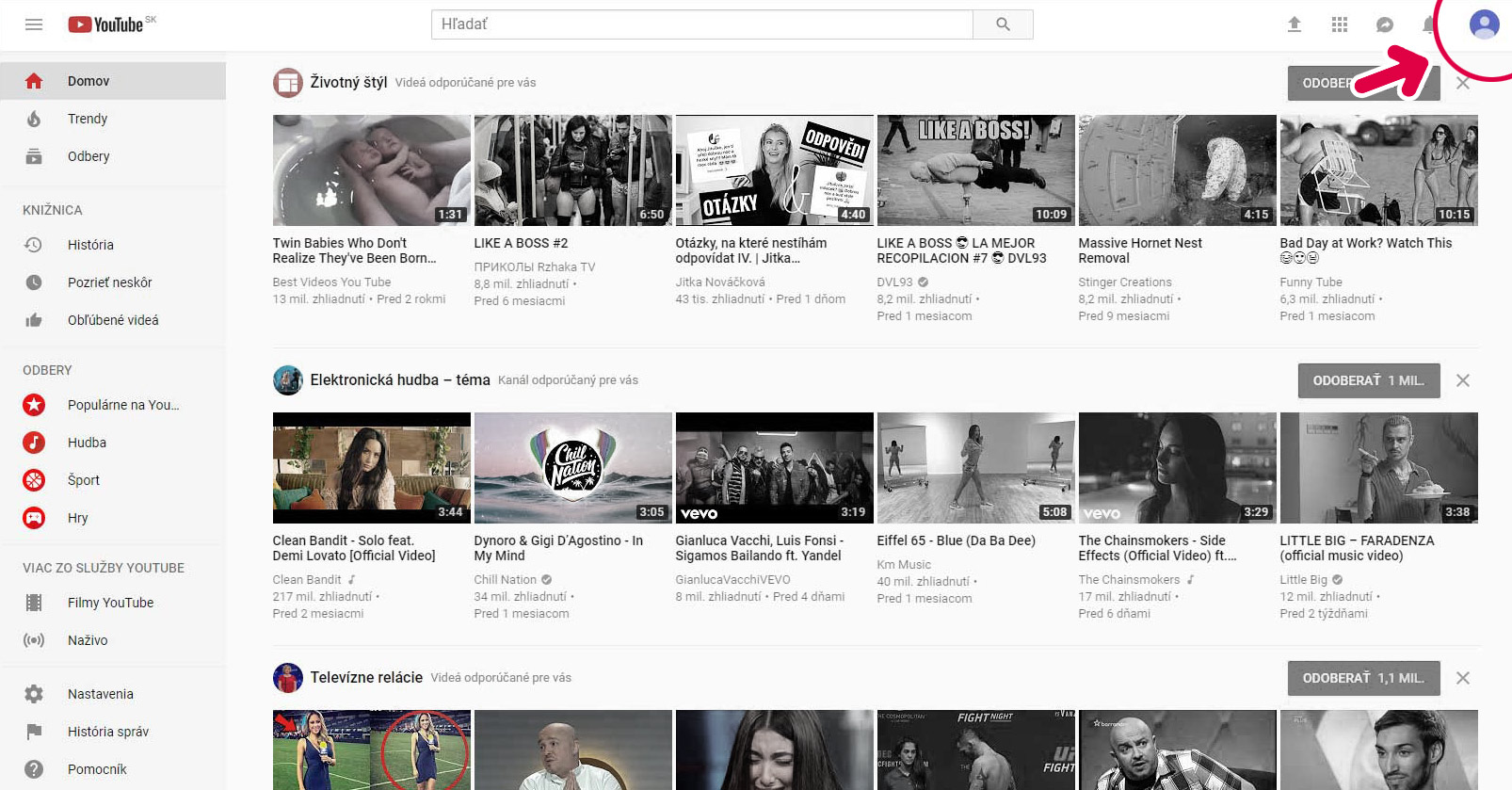The image size is (1512, 790).
Task: Click the Elektronická hudba channel avatar
Action: pos(288,380)
